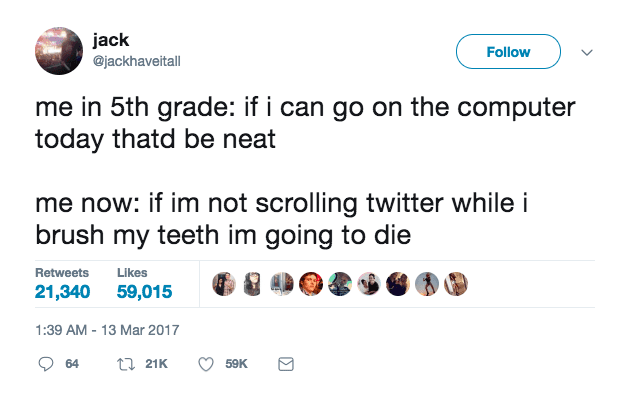Click the reply speech bubble icon
Viewport: 632px width, 403px height.
pos(45,365)
